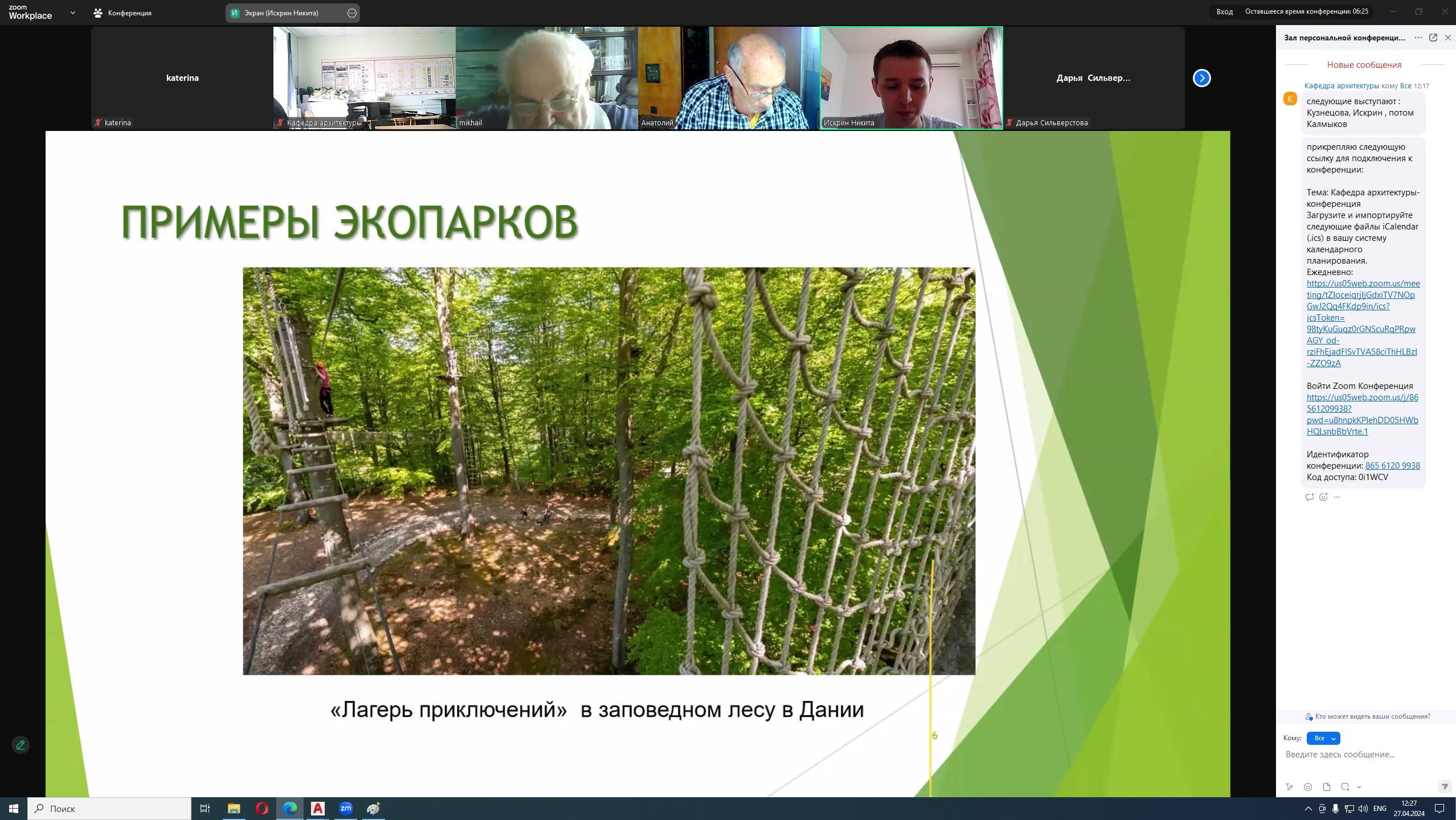This screenshot has height=820, width=1456.
Task: Add an emoji reaction to the message
Action: click(x=1323, y=497)
